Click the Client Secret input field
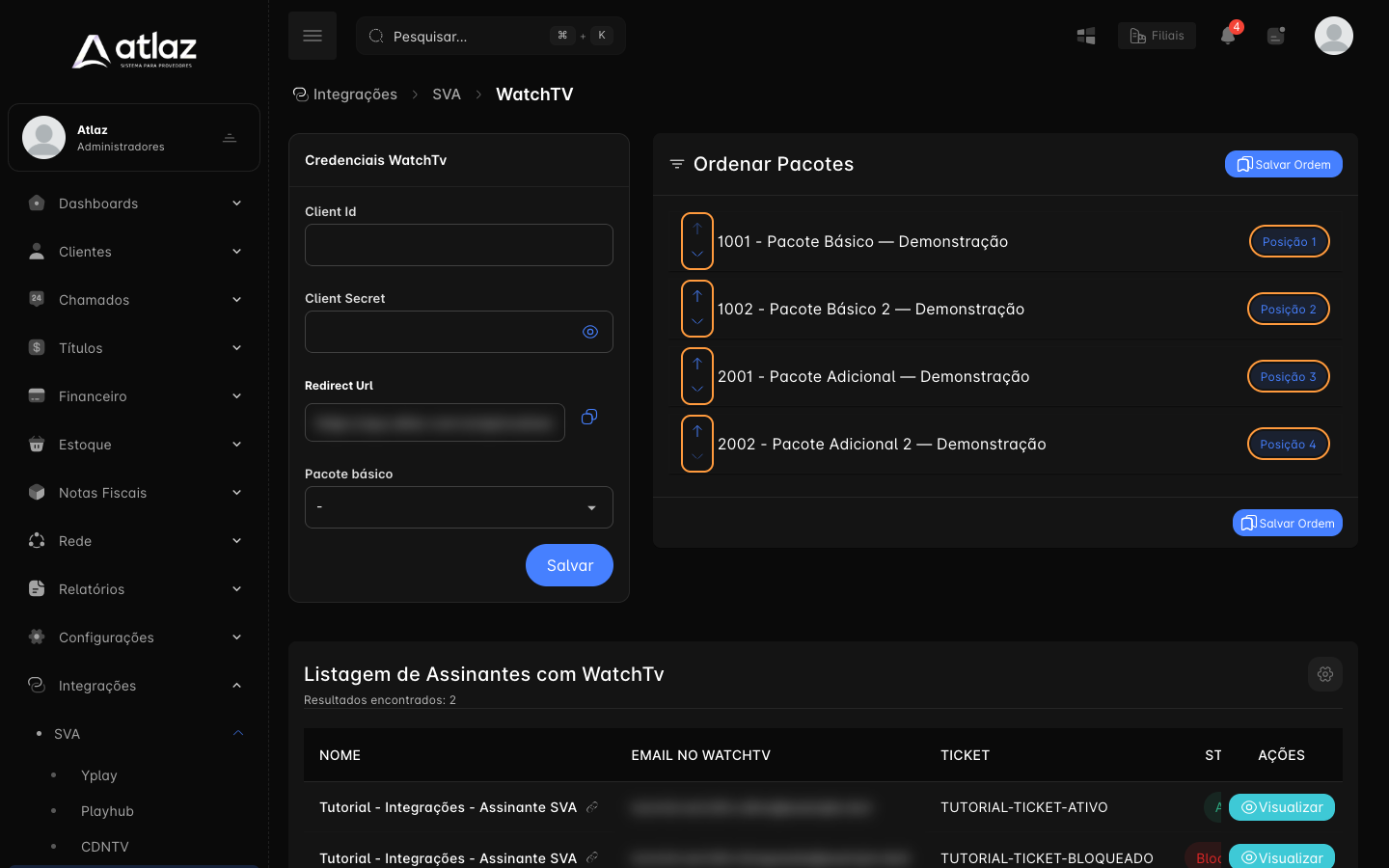This screenshot has height=868, width=1389. (x=459, y=332)
